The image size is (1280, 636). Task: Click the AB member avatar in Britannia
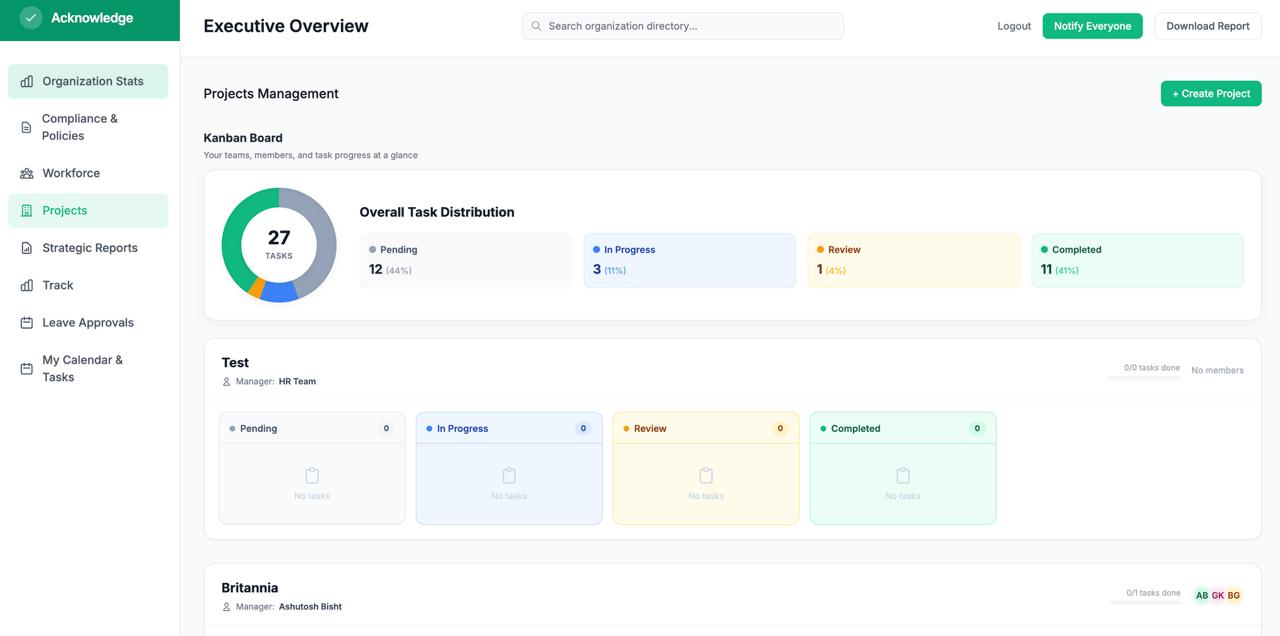(x=1202, y=595)
